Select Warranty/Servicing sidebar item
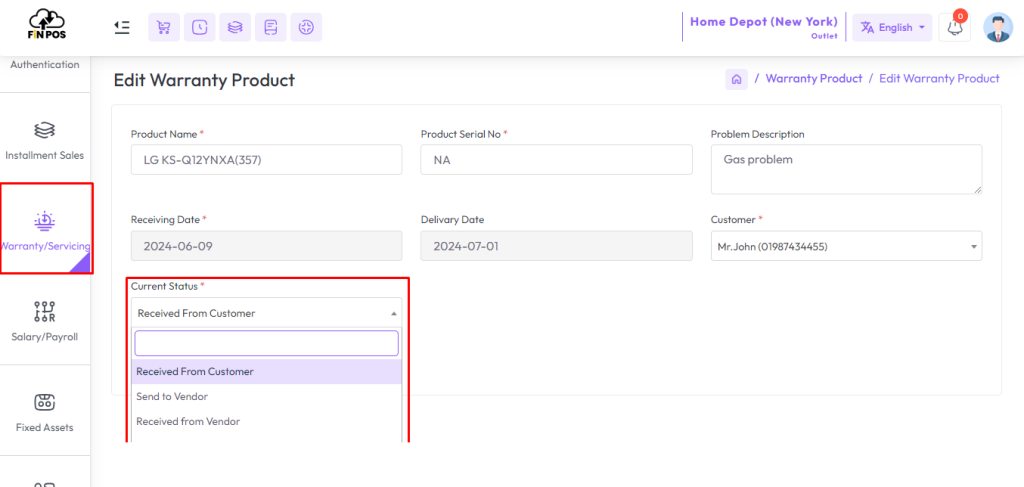 click(46, 228)
